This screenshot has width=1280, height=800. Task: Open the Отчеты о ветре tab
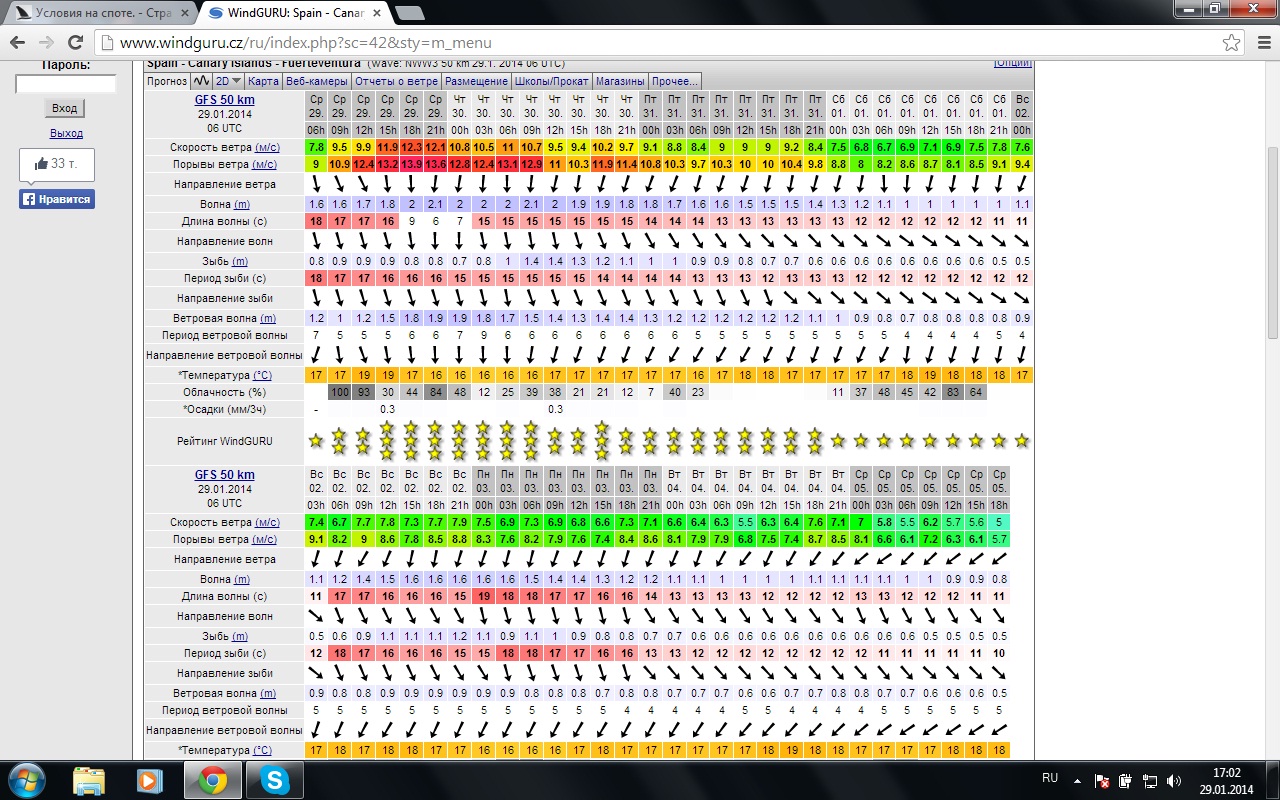tap(396, 81)
